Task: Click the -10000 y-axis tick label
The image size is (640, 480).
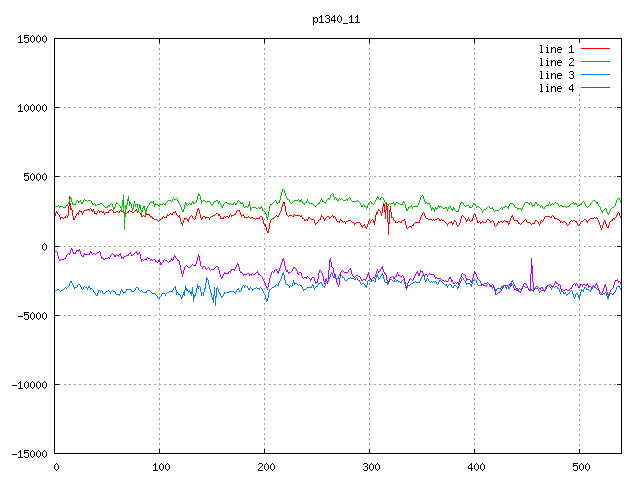Action: 28,384
